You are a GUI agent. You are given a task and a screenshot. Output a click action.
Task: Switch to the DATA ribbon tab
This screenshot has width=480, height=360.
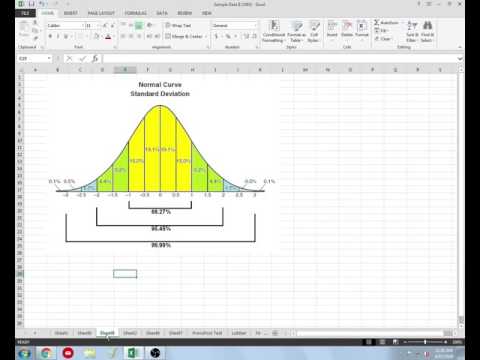[162, 13]
